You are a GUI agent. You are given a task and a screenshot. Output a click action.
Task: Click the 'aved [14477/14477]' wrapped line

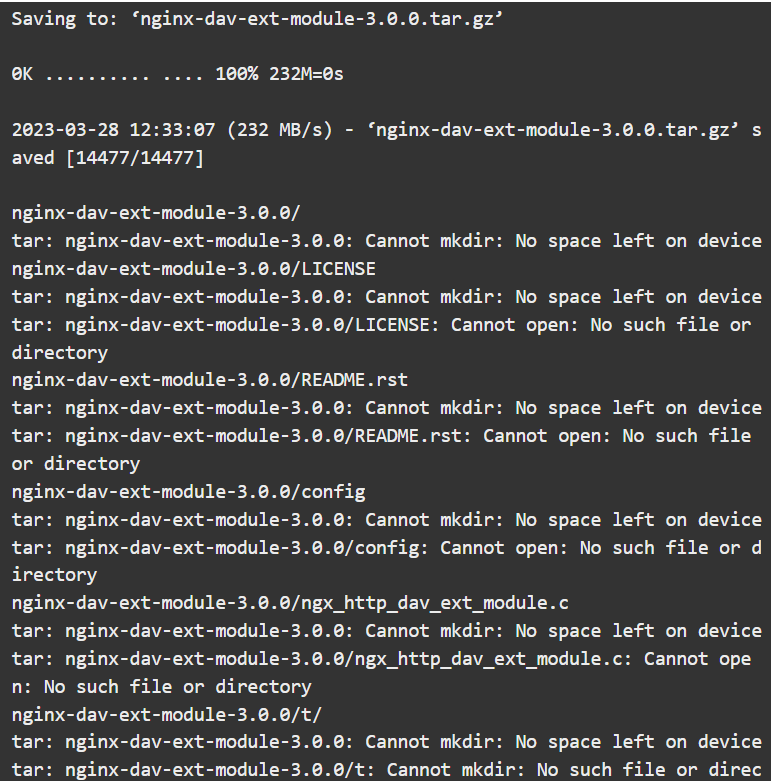pyautogui.click(x=108, y=158)
